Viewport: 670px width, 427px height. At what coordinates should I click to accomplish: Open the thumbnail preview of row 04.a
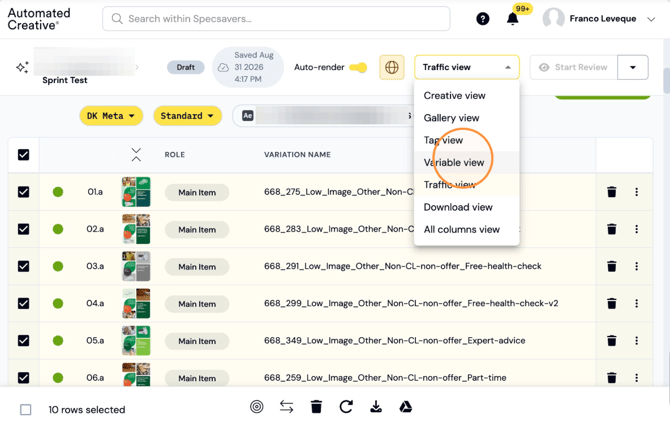click(136, 303)
